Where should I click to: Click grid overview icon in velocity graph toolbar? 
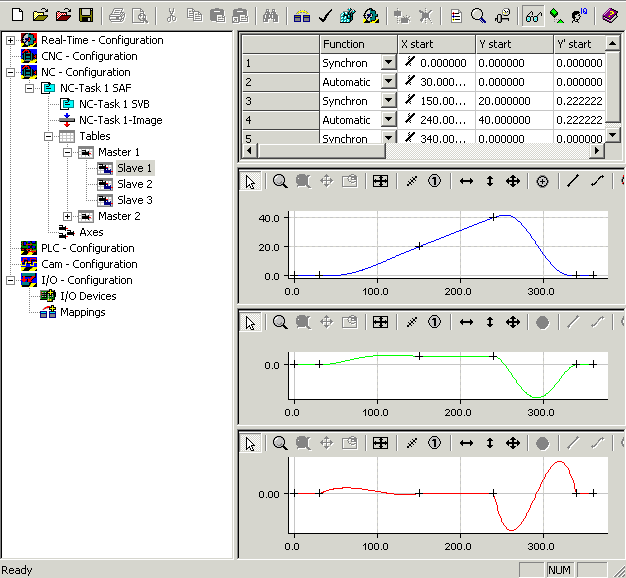[x=380, y=323]
